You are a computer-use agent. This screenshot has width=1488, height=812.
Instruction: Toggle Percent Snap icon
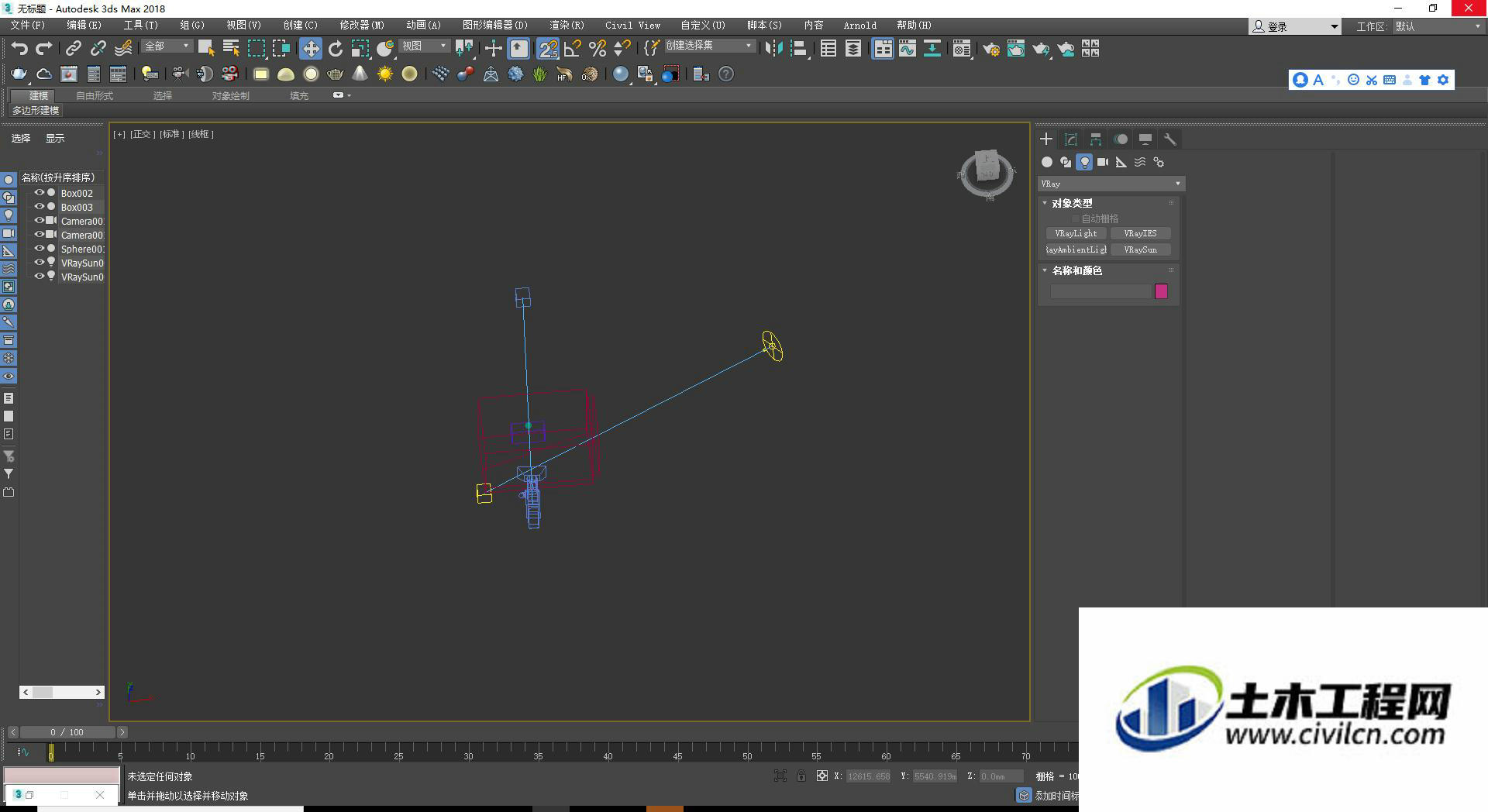pos(598,49)
